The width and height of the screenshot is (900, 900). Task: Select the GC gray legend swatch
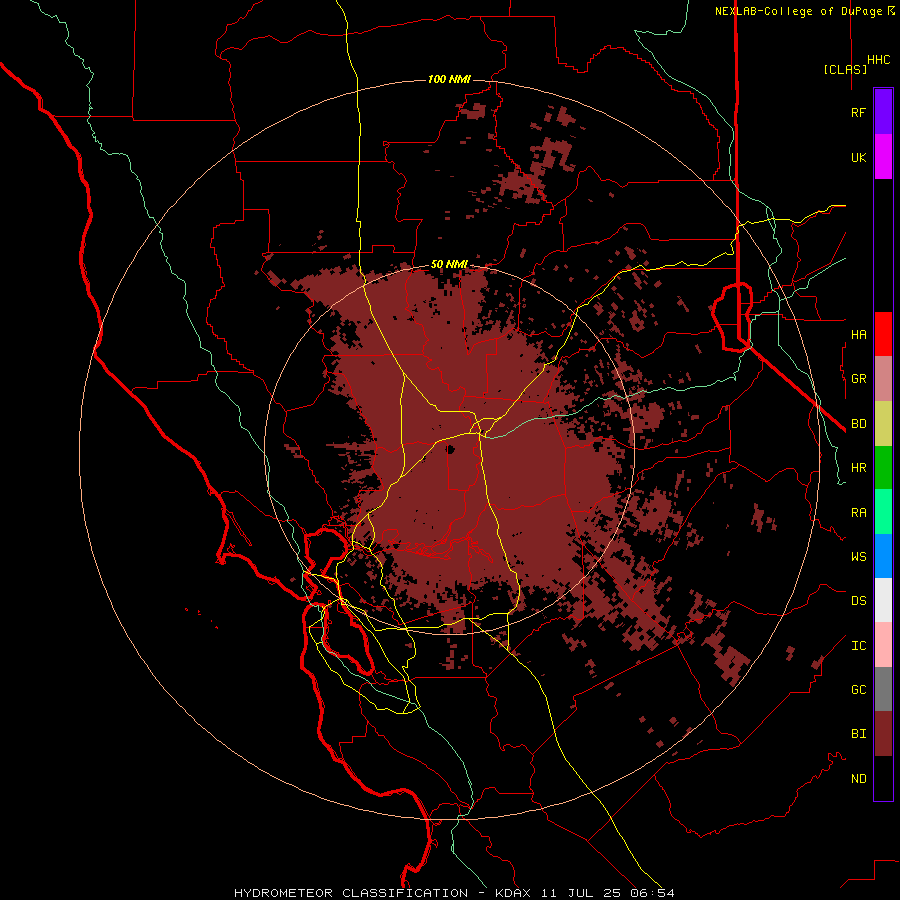click(x=883, y=689)
